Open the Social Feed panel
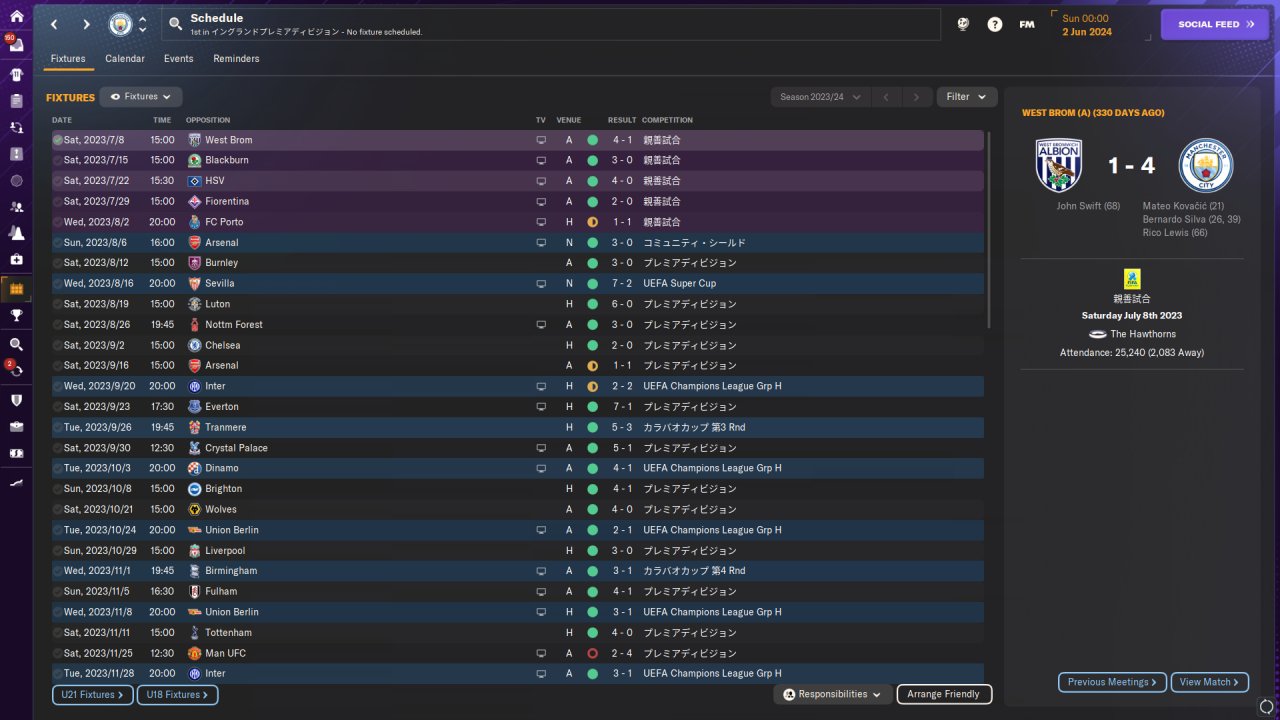The image size is (1280, 720). point(1216,24)
